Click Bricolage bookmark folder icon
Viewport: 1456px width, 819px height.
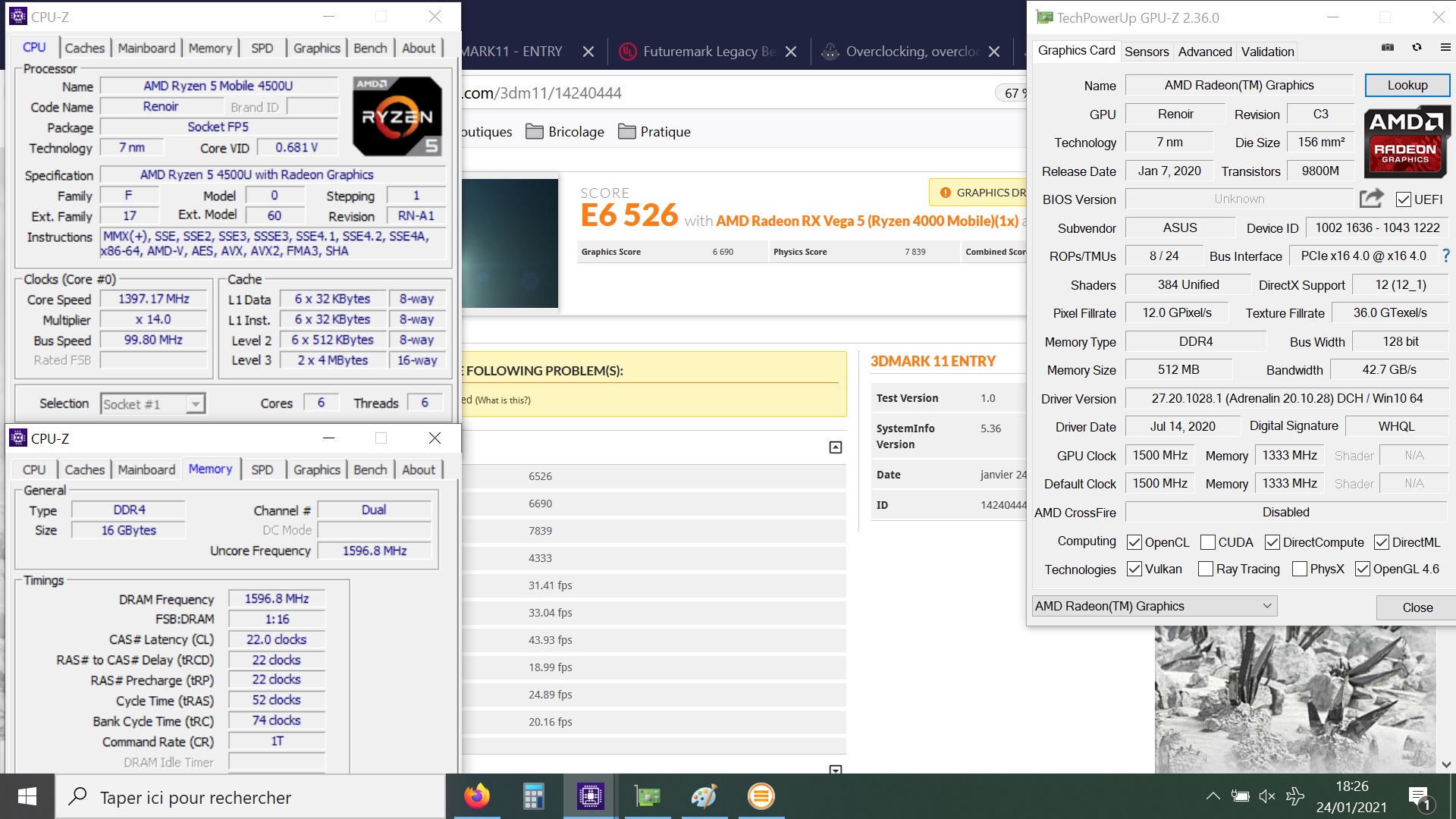[535, 132]
